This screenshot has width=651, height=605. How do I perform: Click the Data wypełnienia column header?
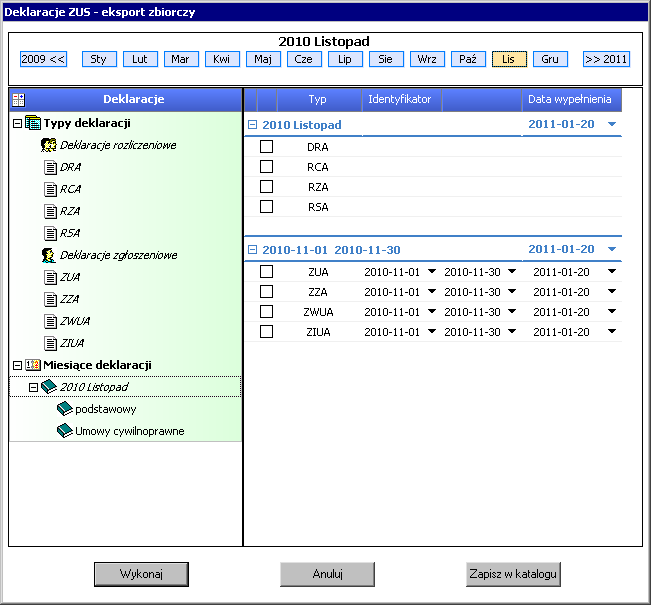click(x=570, y=100)
